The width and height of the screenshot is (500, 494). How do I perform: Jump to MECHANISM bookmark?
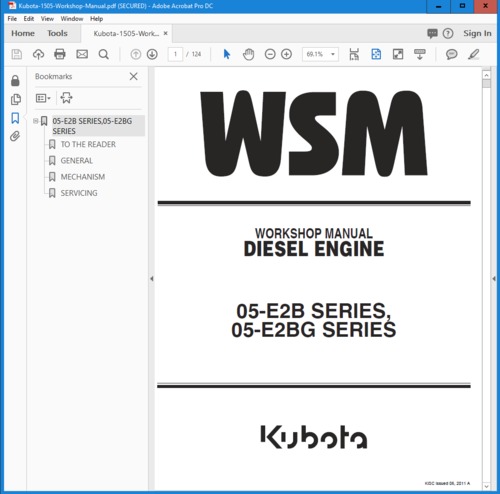tap(83, 177)
